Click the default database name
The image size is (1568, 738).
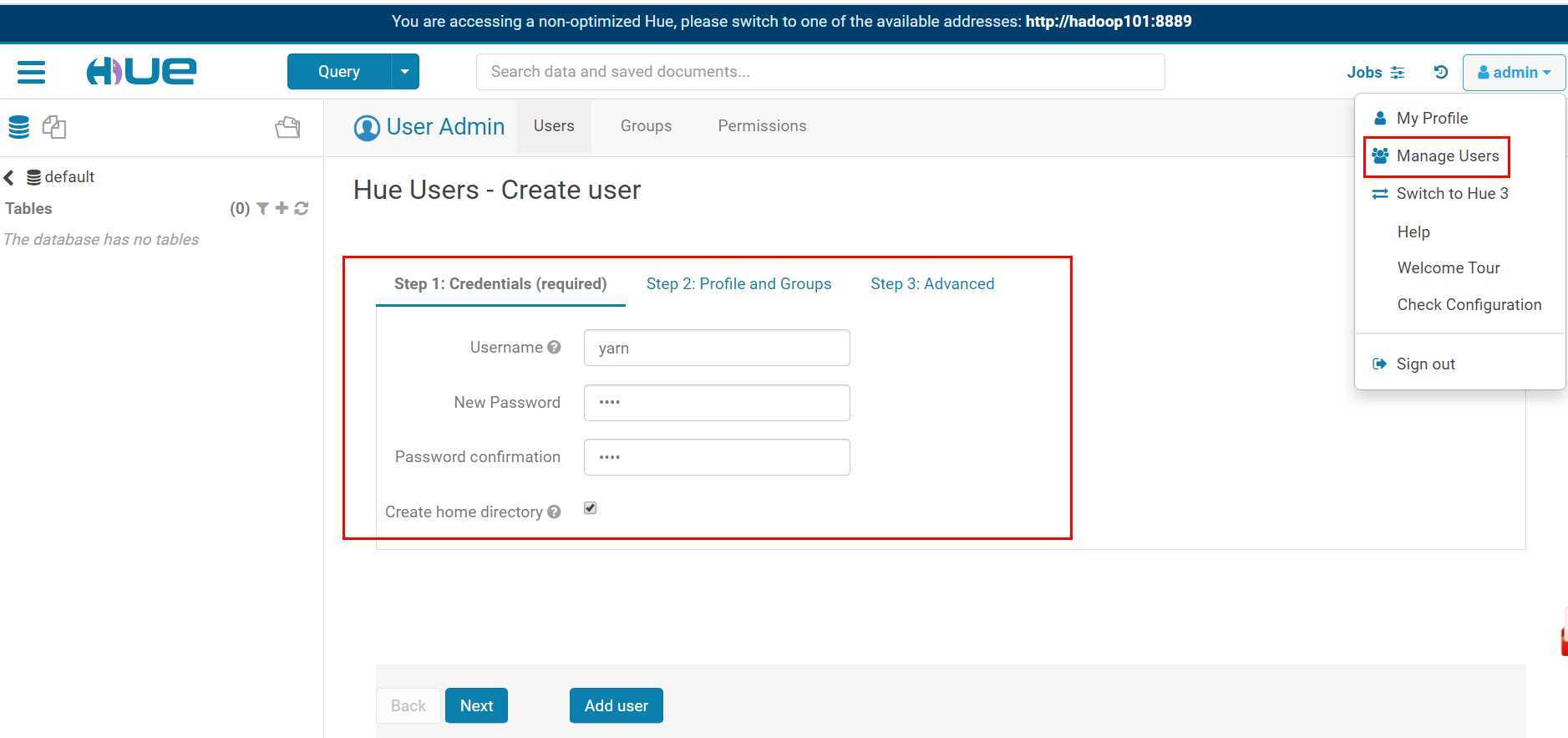[x=69, y=177]
